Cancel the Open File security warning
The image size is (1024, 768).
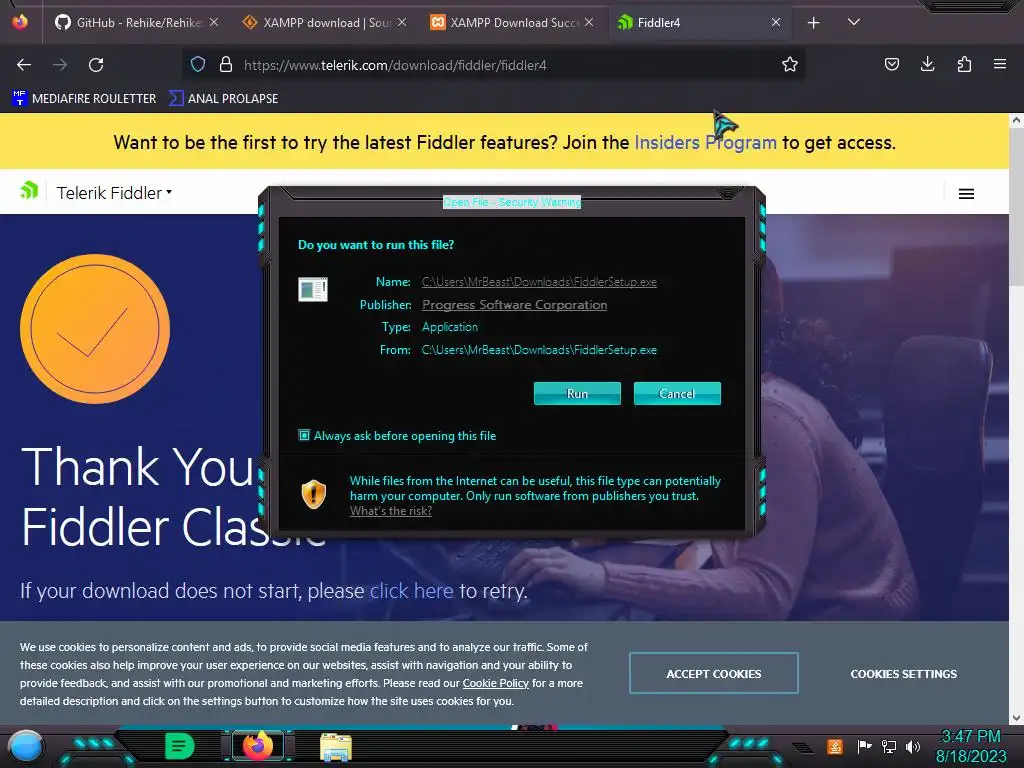pos(677,394)
